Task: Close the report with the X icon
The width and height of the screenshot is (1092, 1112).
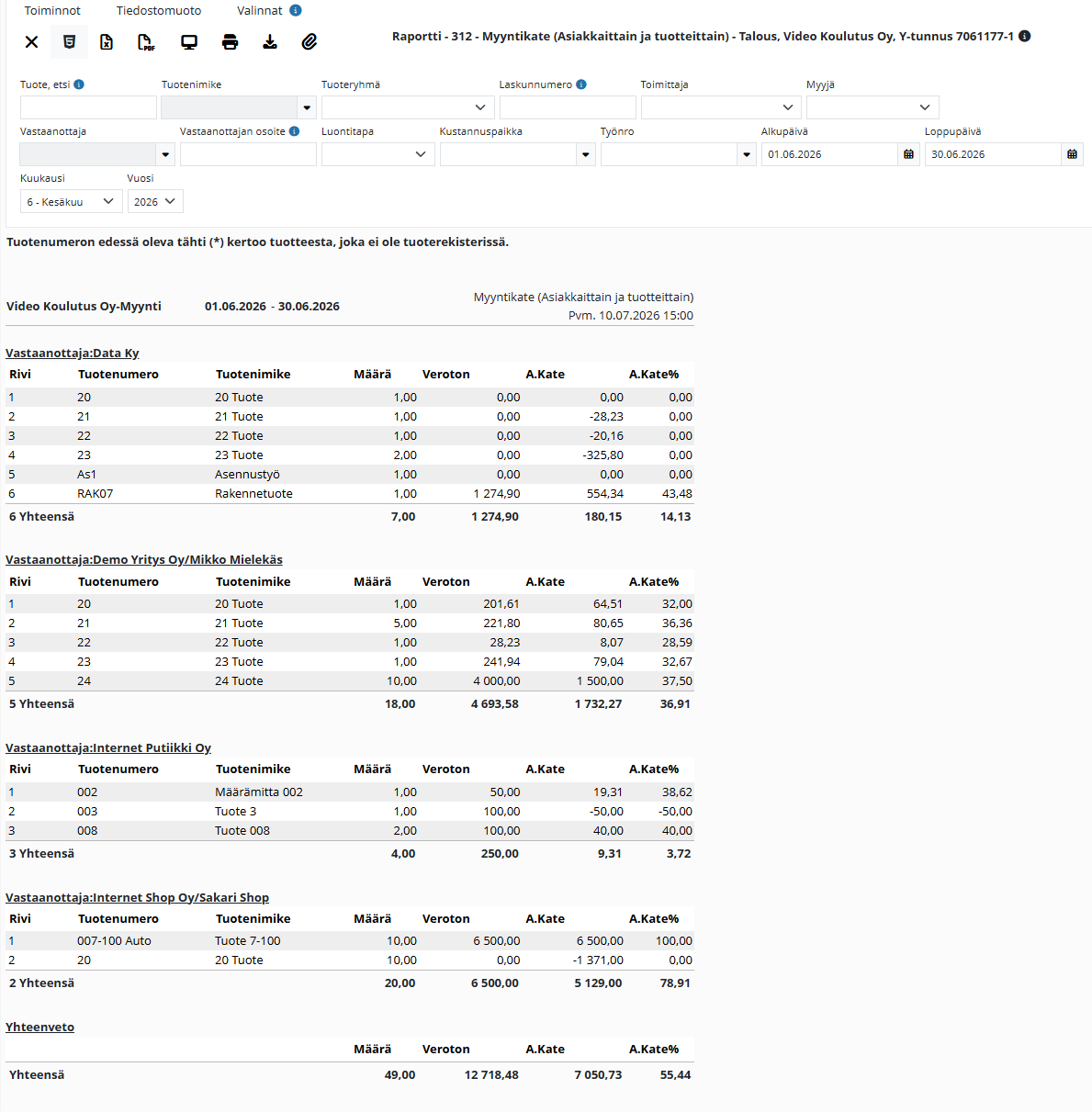Action: coord(31,42)
